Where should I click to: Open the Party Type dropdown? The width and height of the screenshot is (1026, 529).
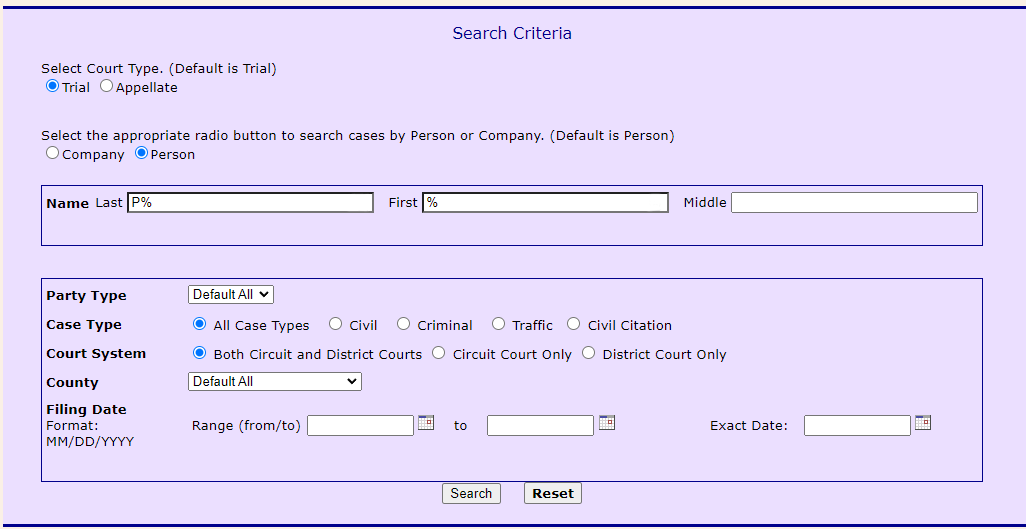pos(231,295)
